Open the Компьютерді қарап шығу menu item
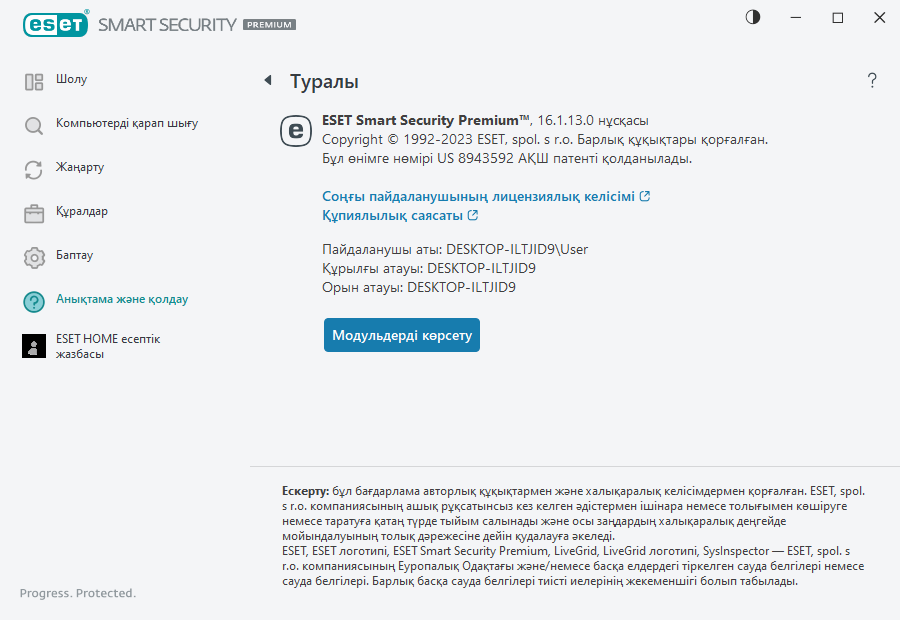This screenshot has width=900, height=620. 127,124
